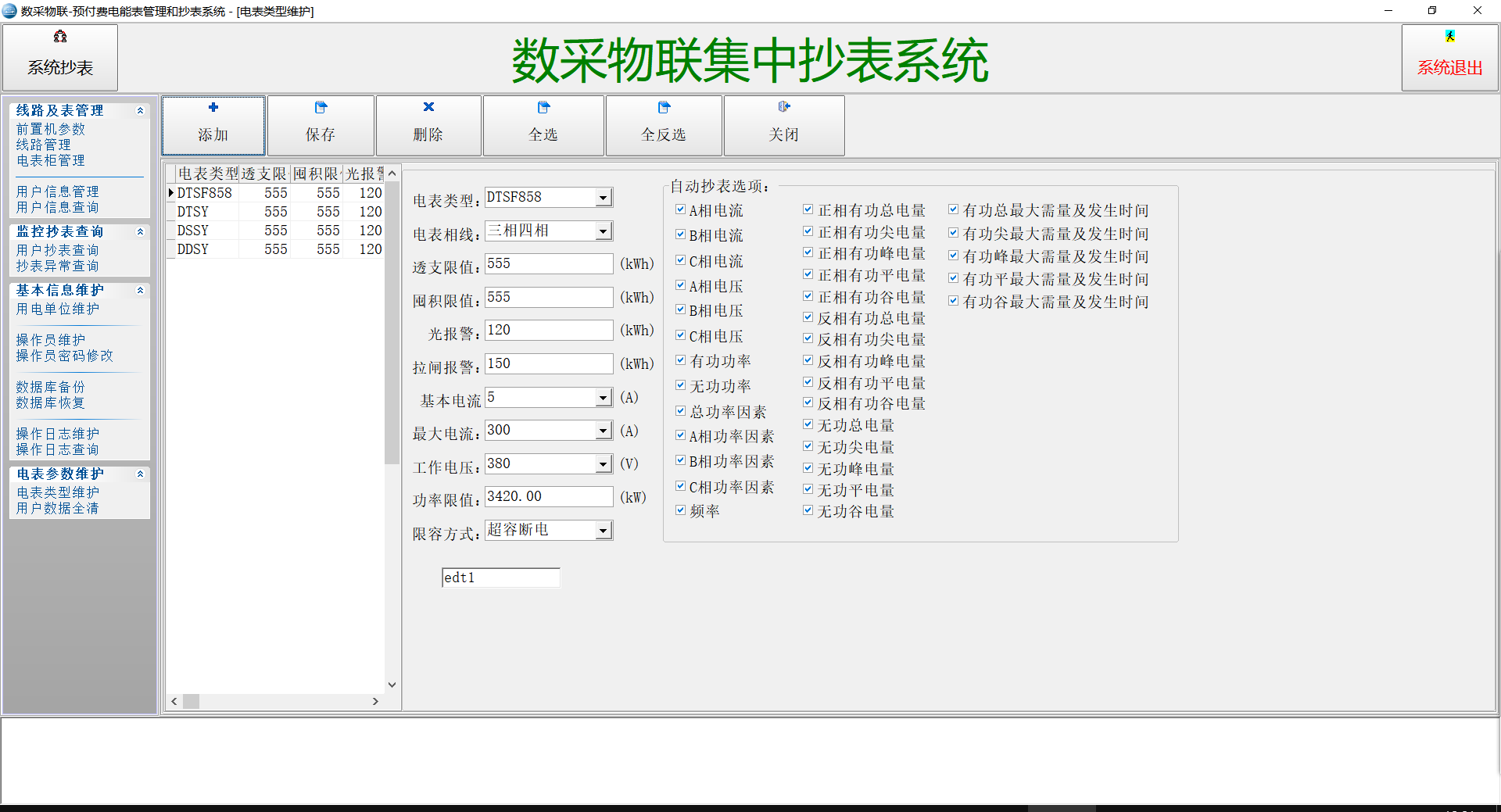Image resolution: width=1501 pixels, height=812 pixels.
Task: Open the 最大电流 dropdown
Action: pos(603,431)
